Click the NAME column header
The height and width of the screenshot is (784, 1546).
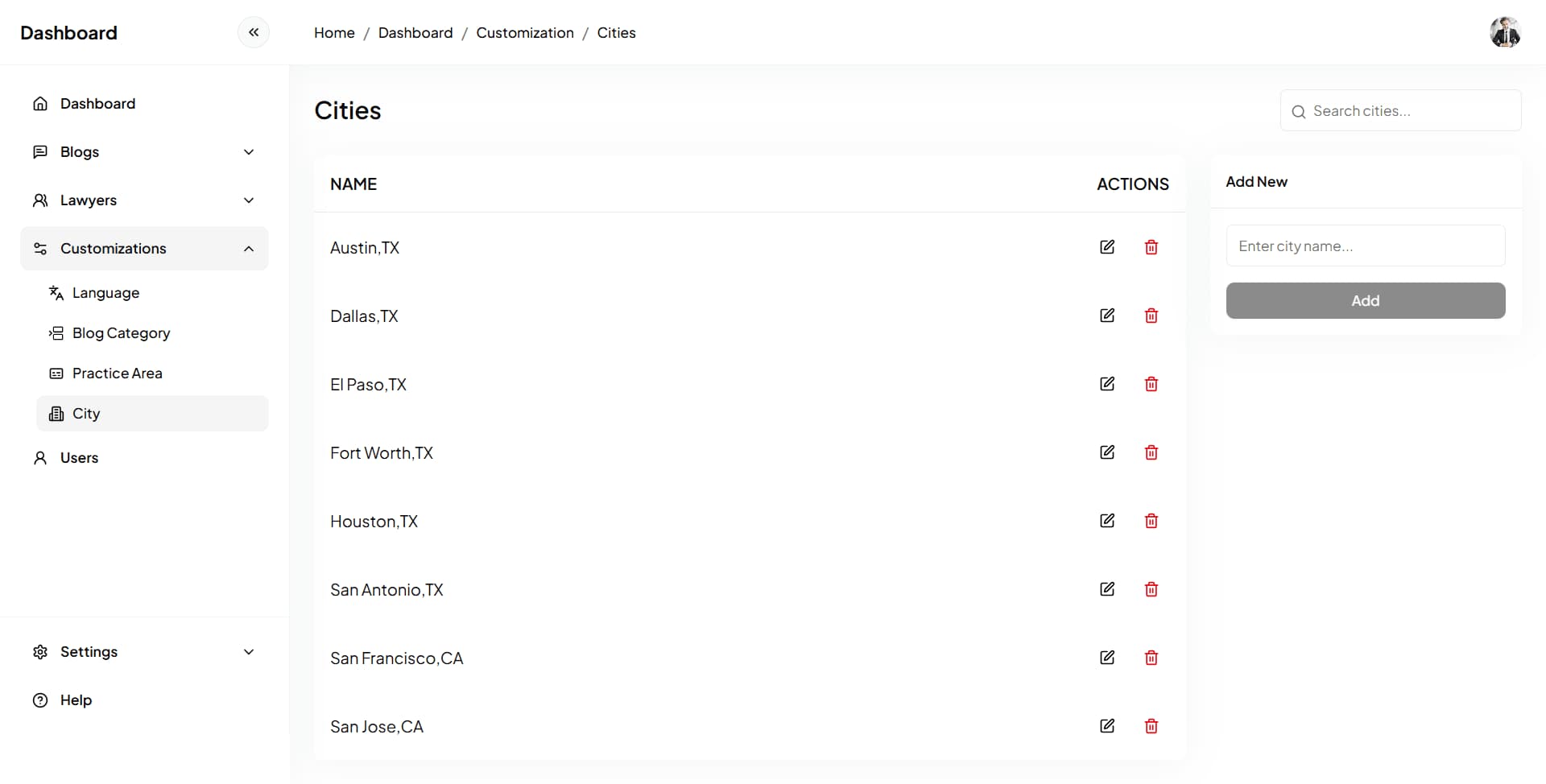pos(353,184)
